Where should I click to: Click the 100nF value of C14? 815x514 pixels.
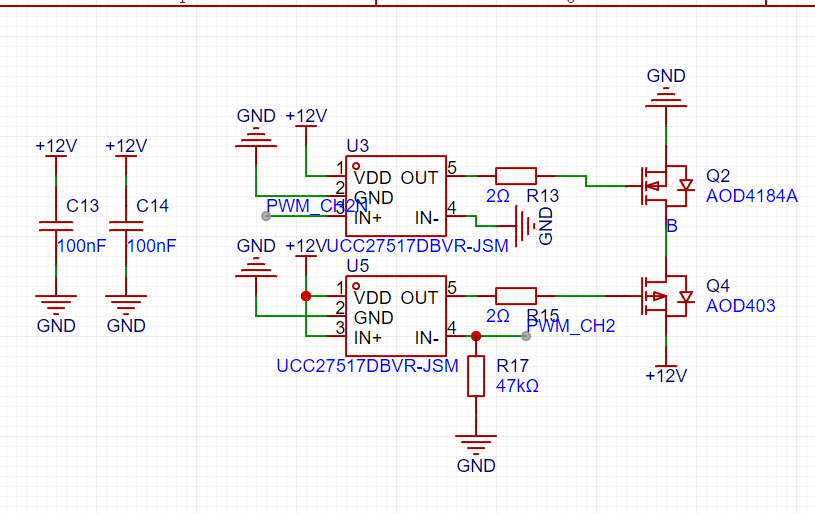pyautogui.click(x=152, y=246)
